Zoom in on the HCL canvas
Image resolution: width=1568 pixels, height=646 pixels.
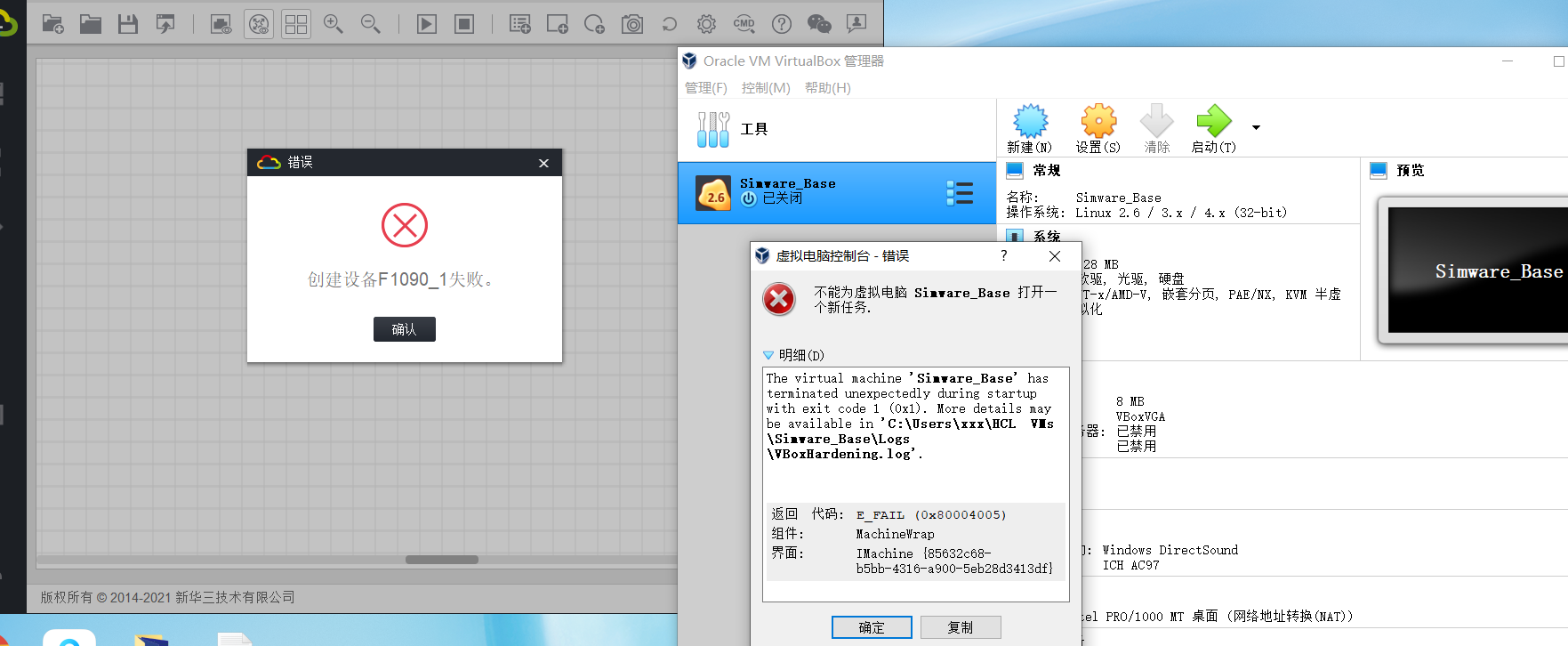point(334,24)
